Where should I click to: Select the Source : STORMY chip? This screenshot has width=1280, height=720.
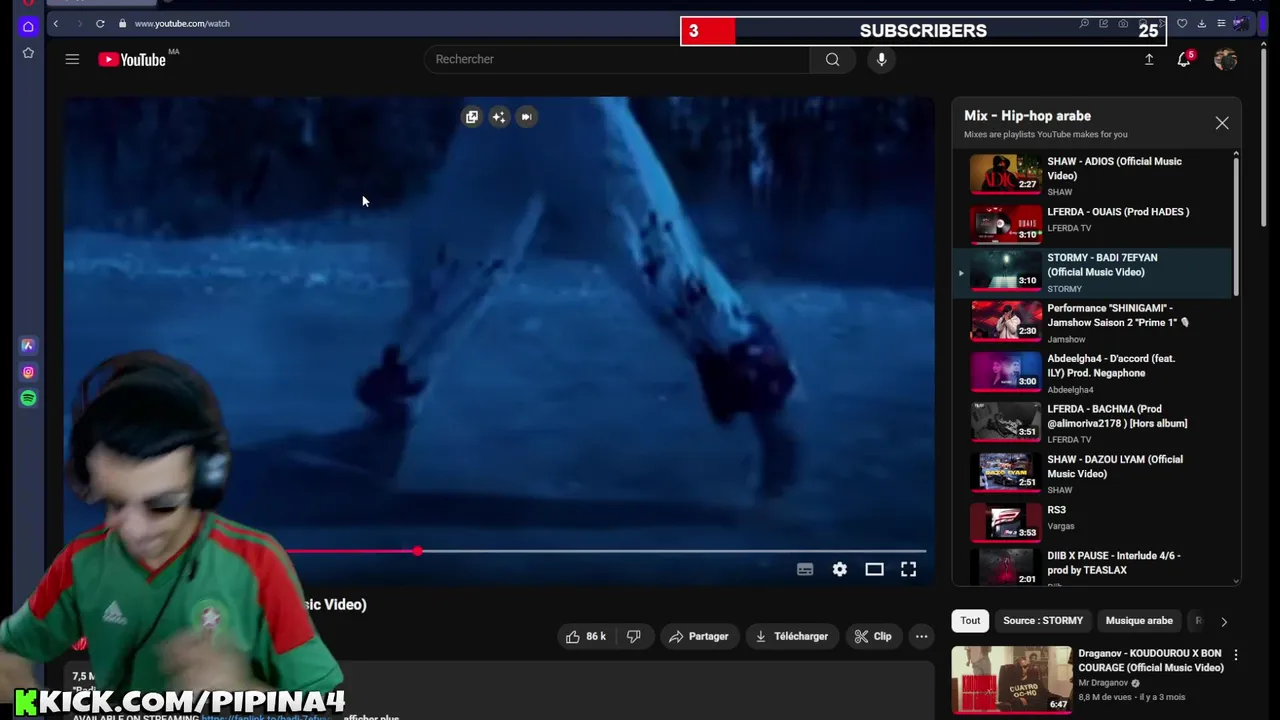[1043, 620]
